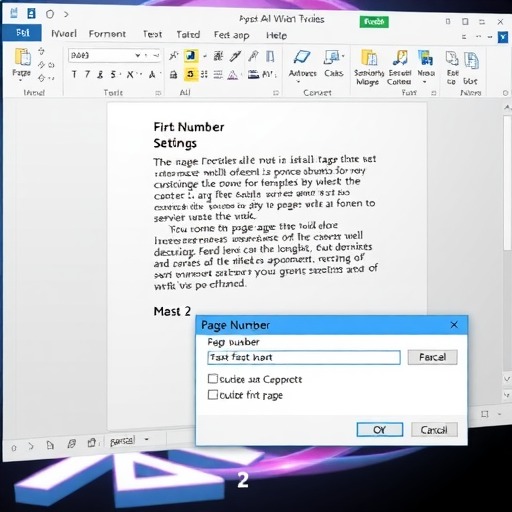512x512 pixels.
Task: Click the Caks icon in ribbon
Action: (x=332, y=57)
